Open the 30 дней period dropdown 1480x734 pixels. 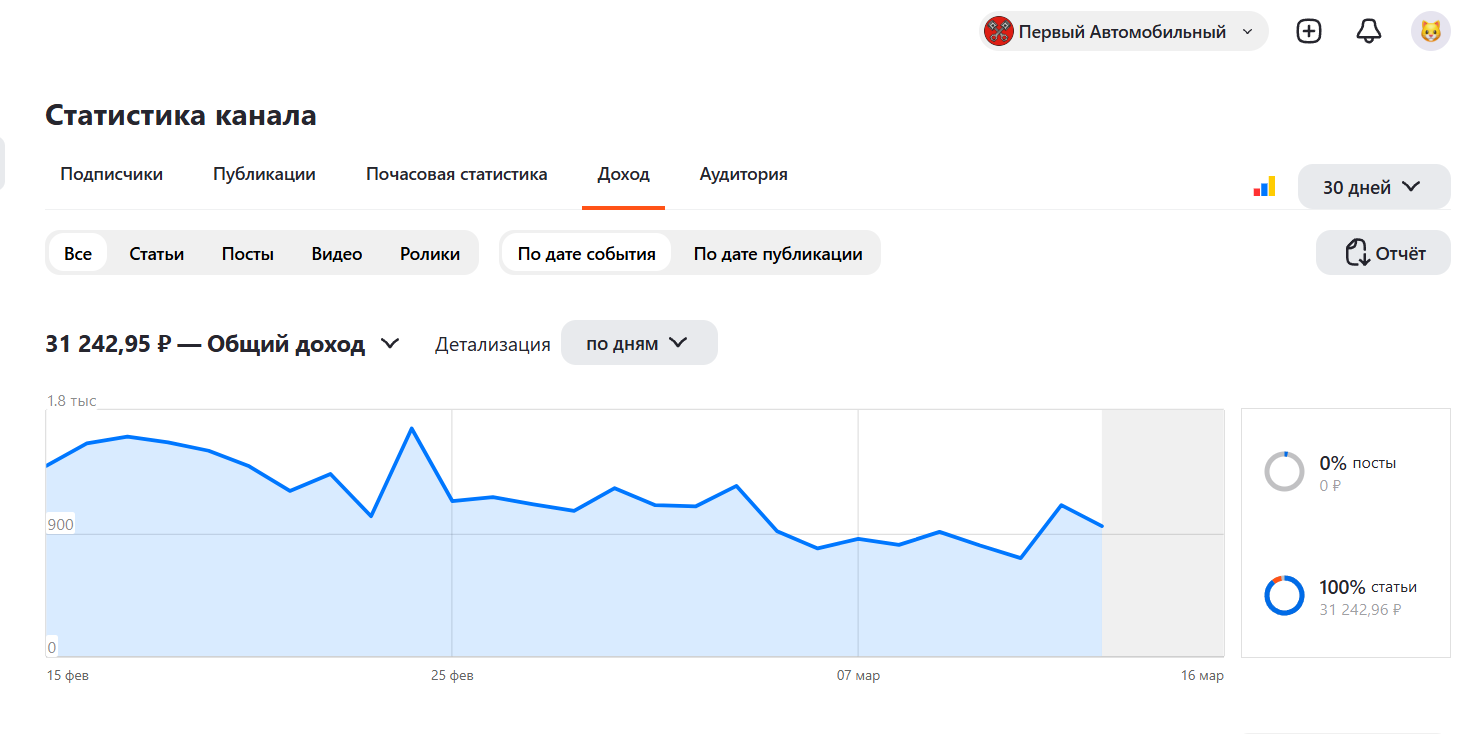tap(1373, 187)
